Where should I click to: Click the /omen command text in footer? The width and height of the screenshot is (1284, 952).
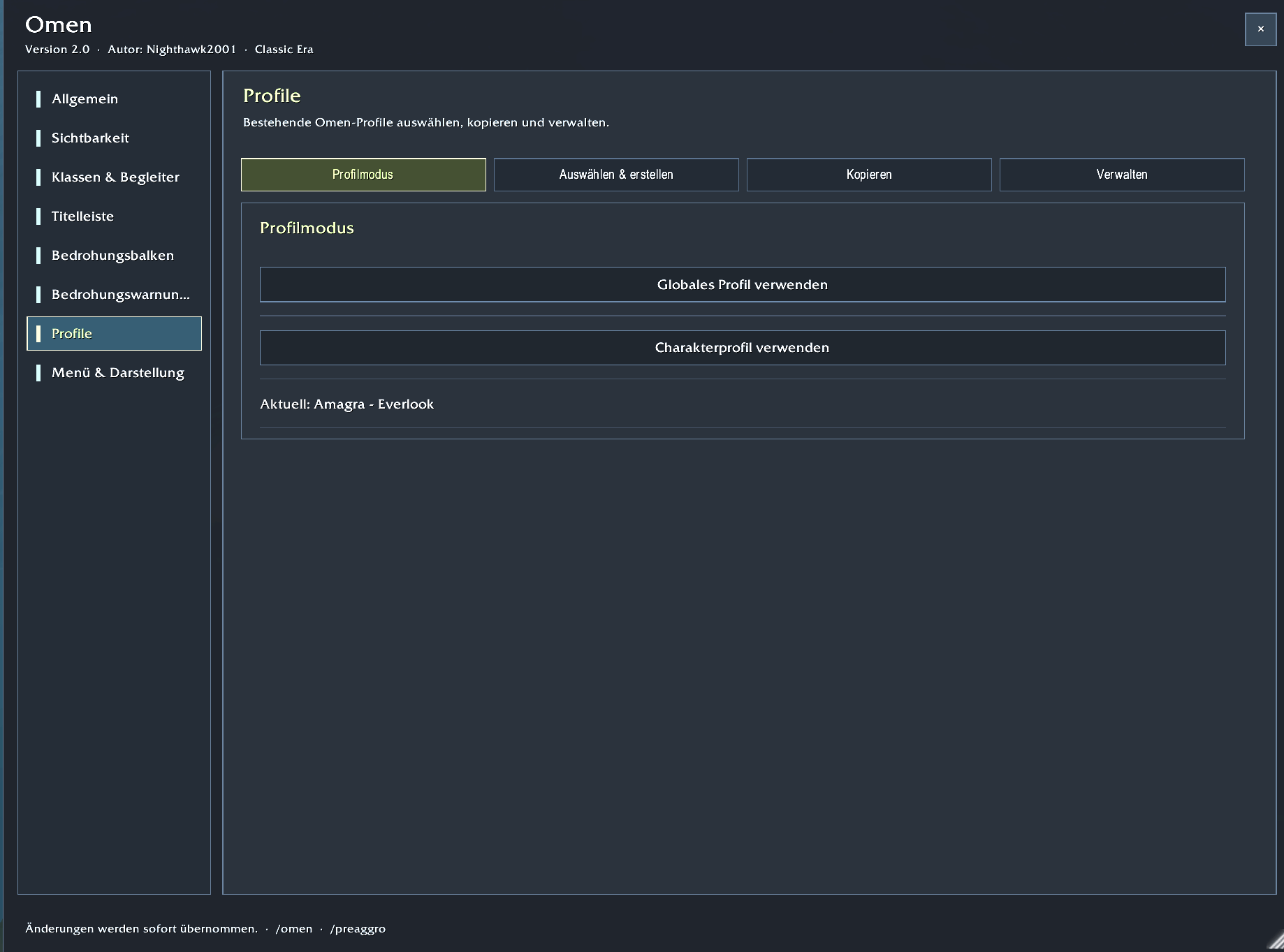click(294, 928)
